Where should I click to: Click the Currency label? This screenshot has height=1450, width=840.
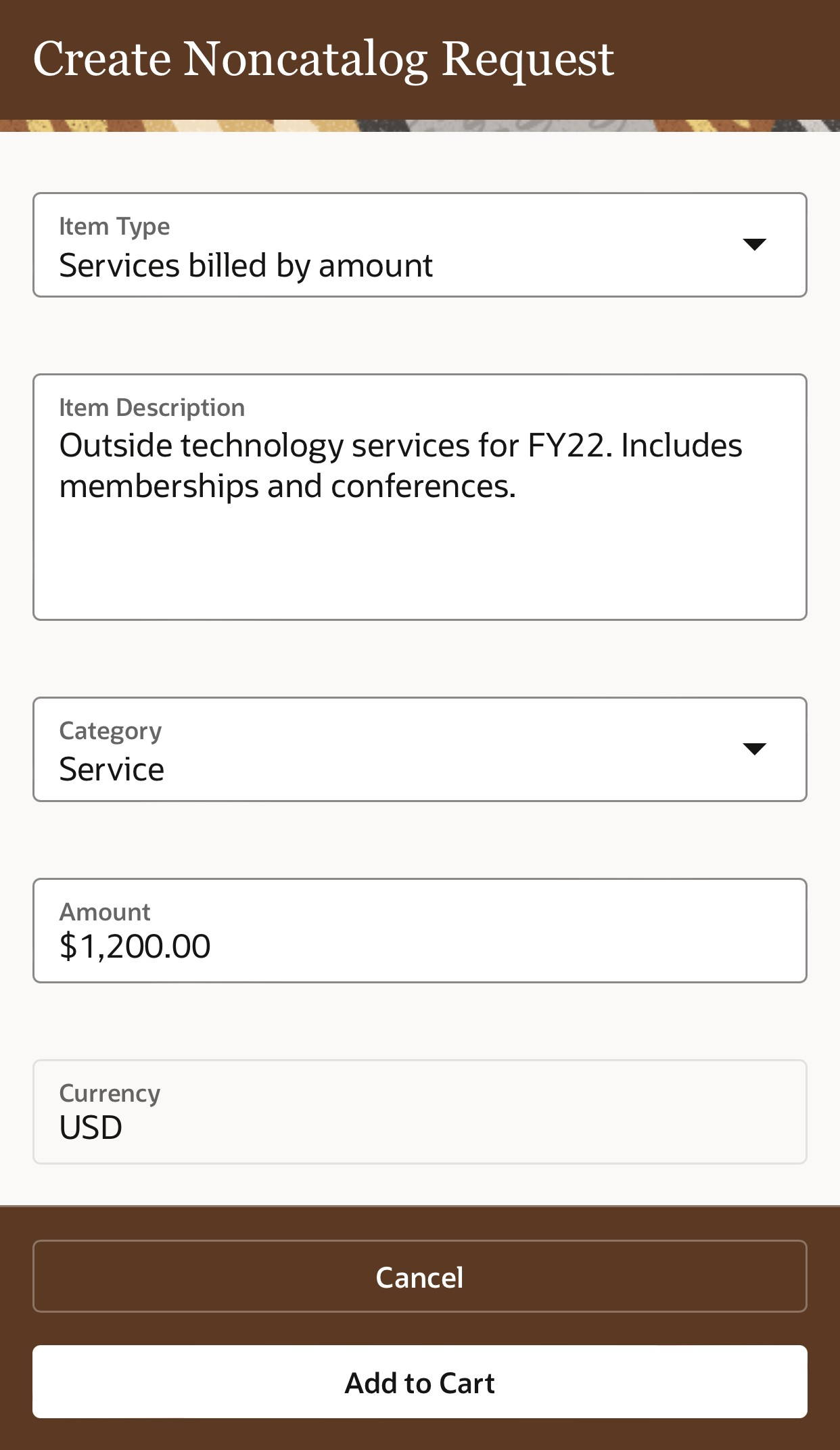coord(110,1094)
